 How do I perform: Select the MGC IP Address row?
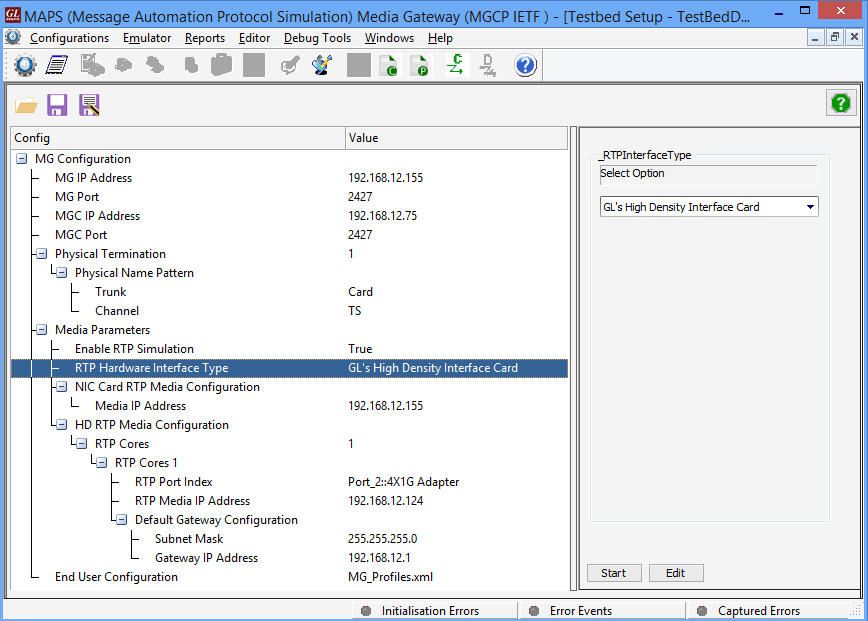pyautogui.click(x=290, y=216)
